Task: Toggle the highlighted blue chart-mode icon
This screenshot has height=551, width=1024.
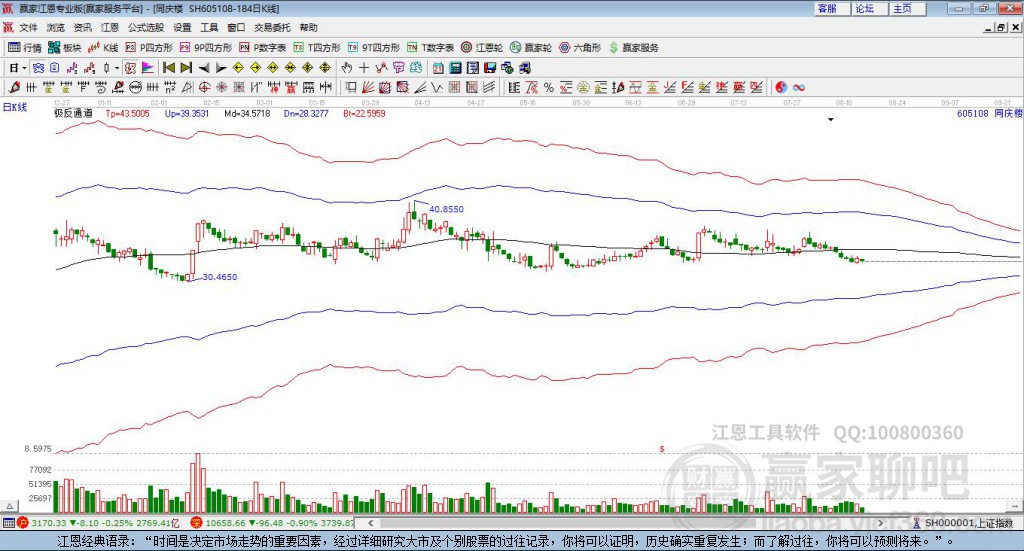Action: (39, 68)
